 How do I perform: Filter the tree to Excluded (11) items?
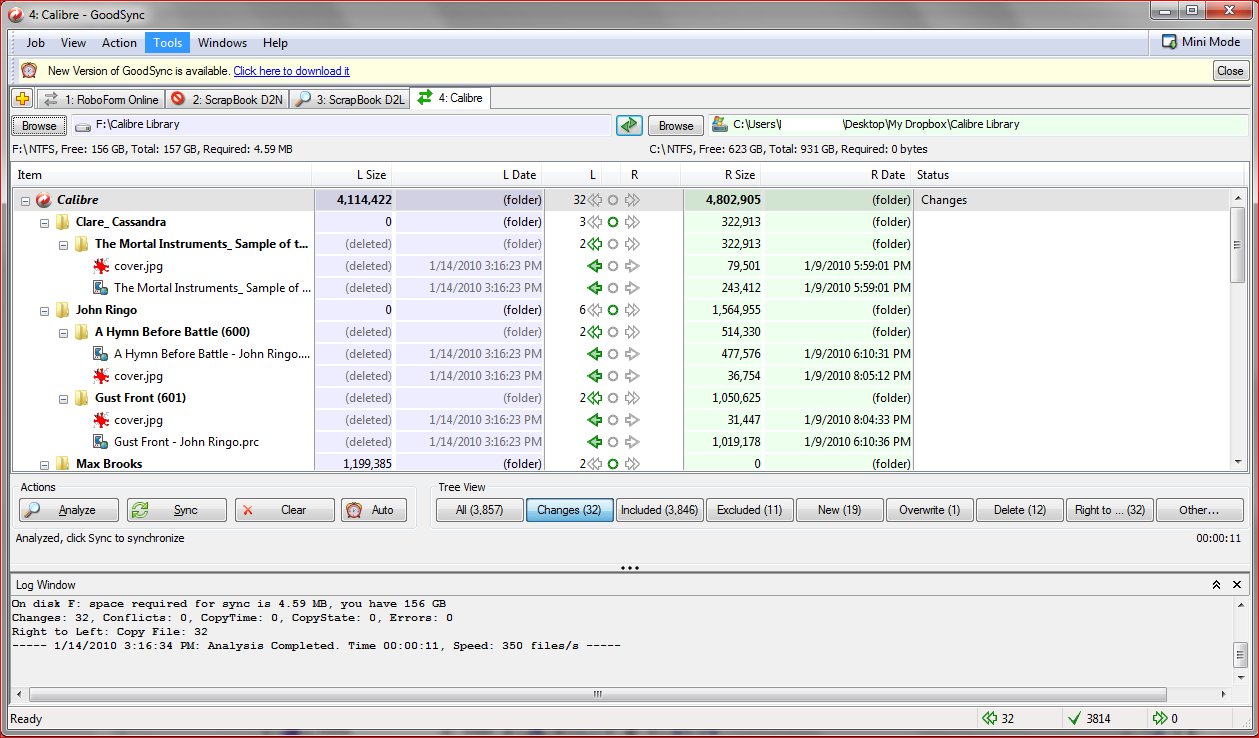(748, 510)
